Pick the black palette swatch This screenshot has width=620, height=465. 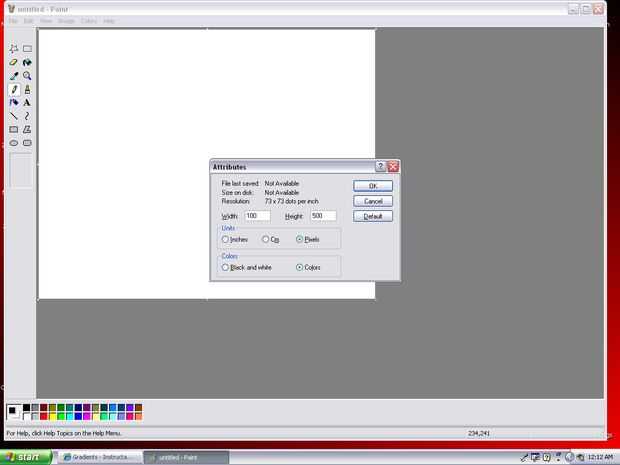coord(26,408)
